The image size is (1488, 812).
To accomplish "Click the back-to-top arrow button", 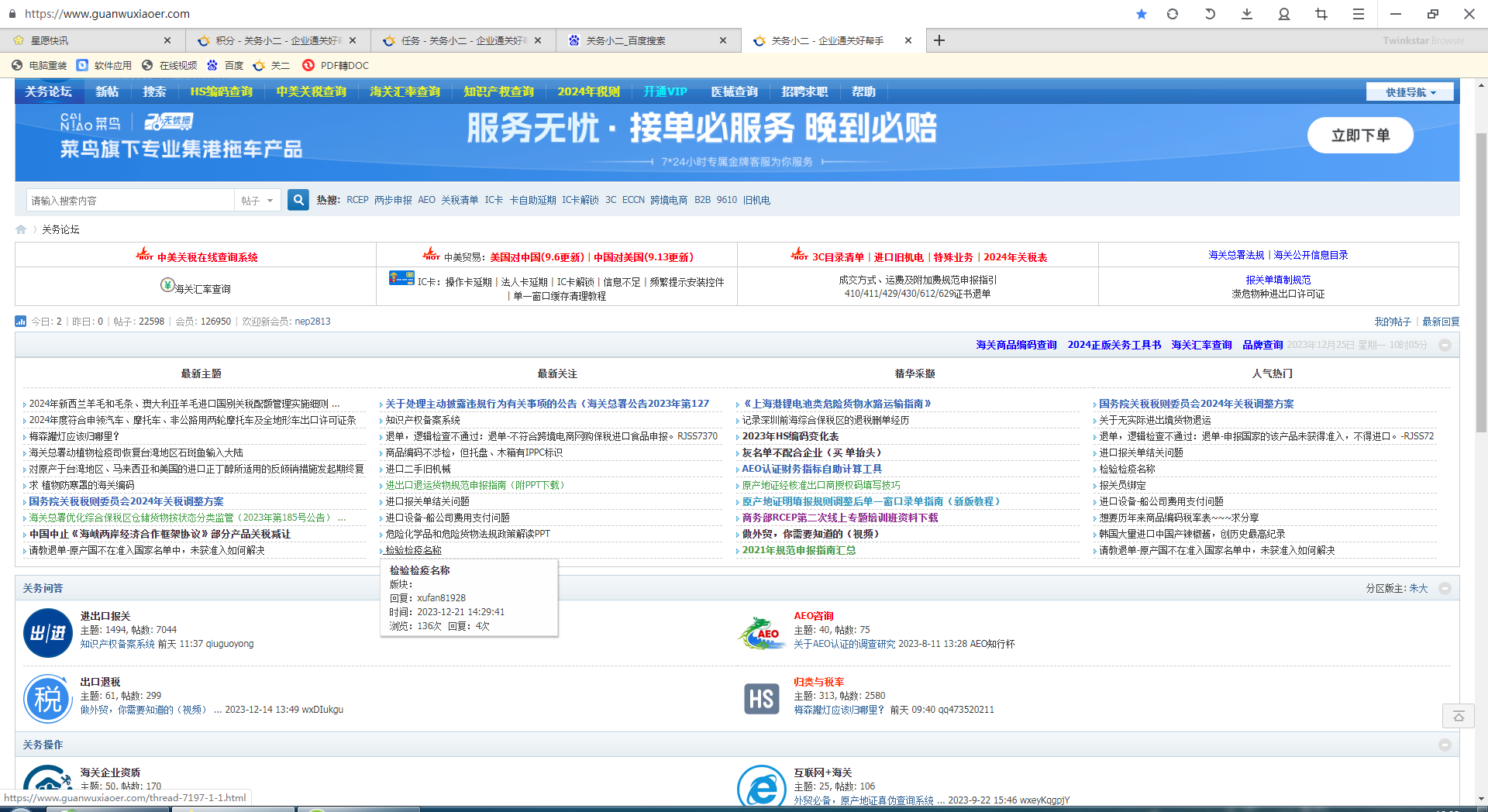I will click(1458, 716).
